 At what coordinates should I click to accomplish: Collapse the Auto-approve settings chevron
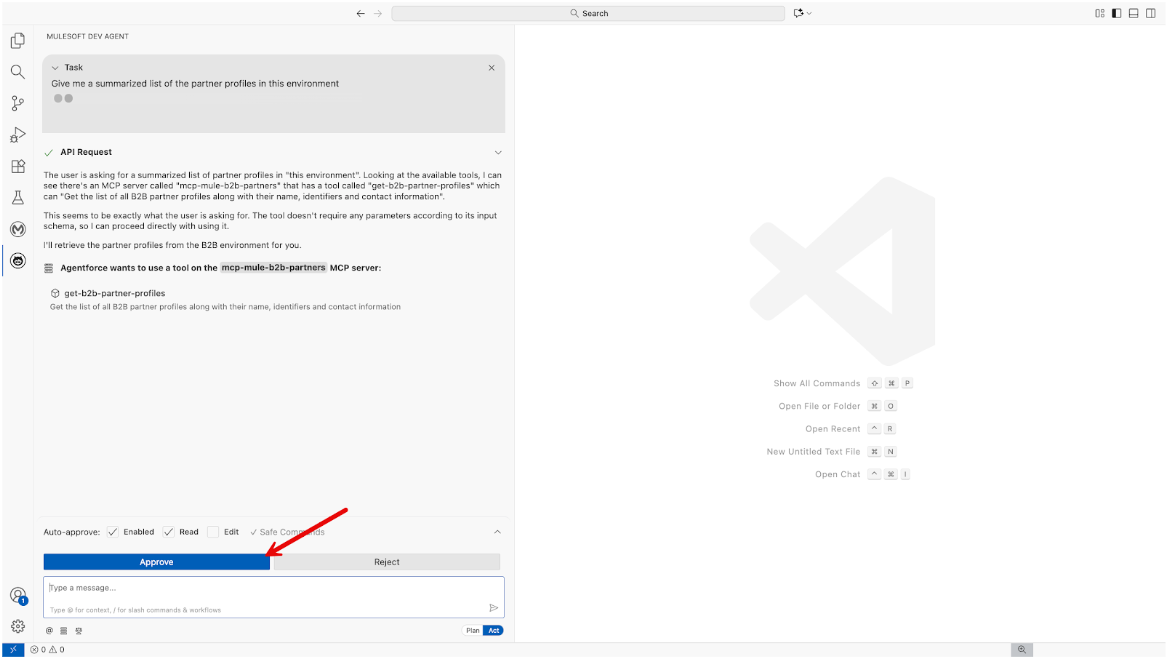(x=497, y=532)
